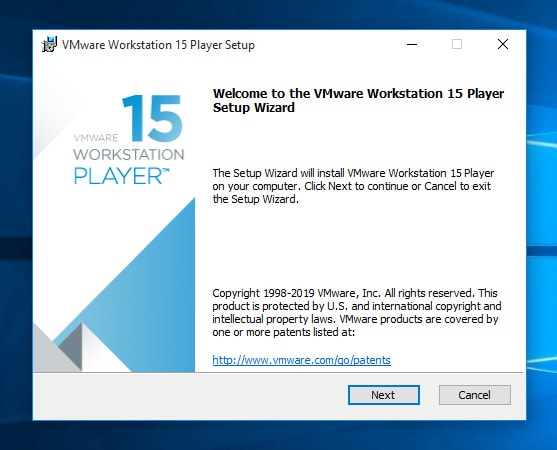Cancel the VMware Player setup

point(475,395)
